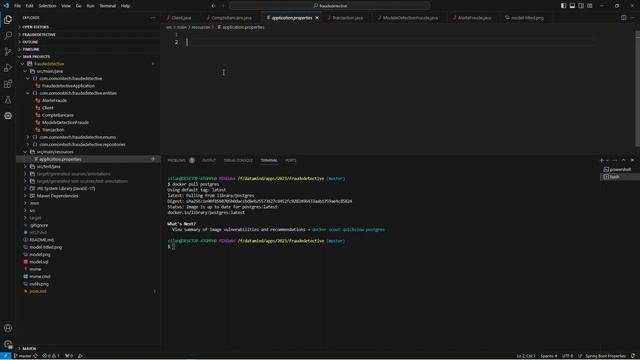Open the Source Control view

[8, 51]
